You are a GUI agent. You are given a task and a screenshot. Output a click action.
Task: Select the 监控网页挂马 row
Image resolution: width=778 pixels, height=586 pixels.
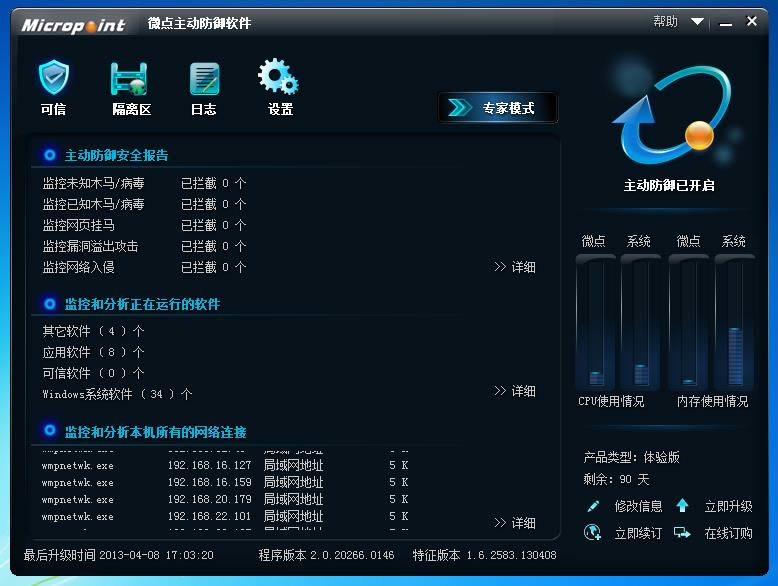click(144, 225)
